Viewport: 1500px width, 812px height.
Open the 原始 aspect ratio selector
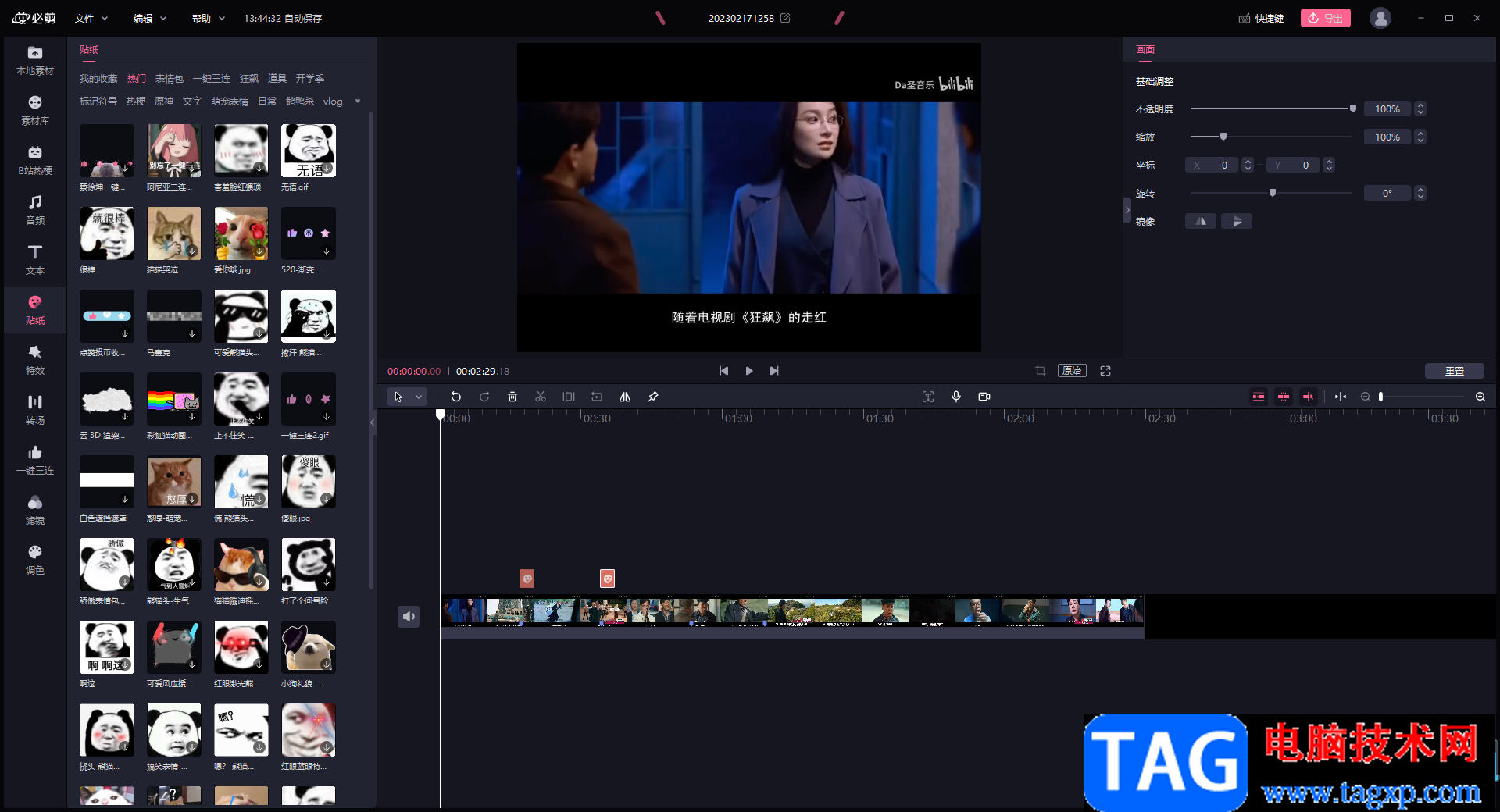point(1072,371)
